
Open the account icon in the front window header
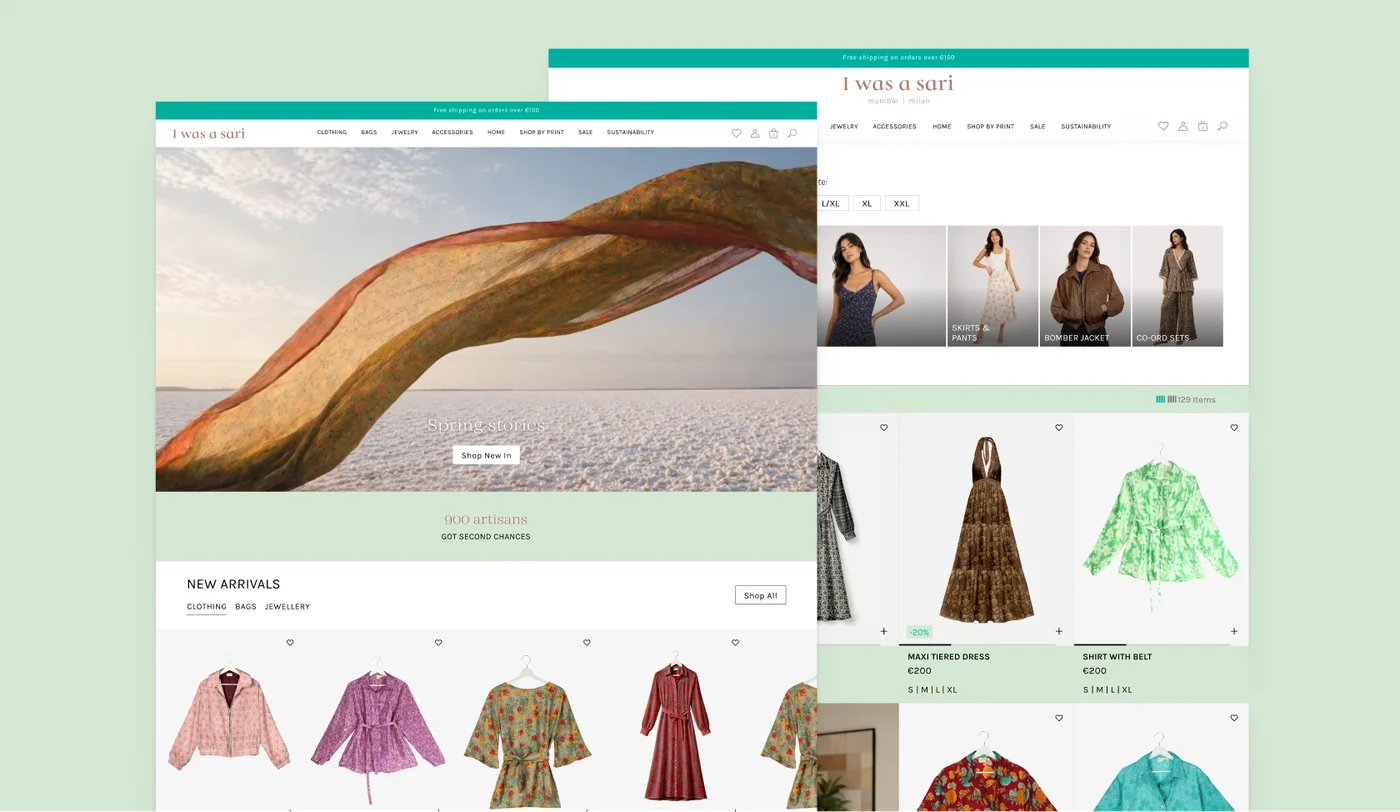click(755, 133)
